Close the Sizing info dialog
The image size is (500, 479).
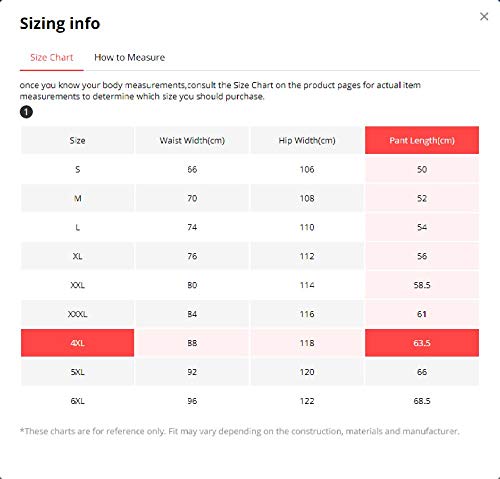pyautogui.click(x=484, y=16)
